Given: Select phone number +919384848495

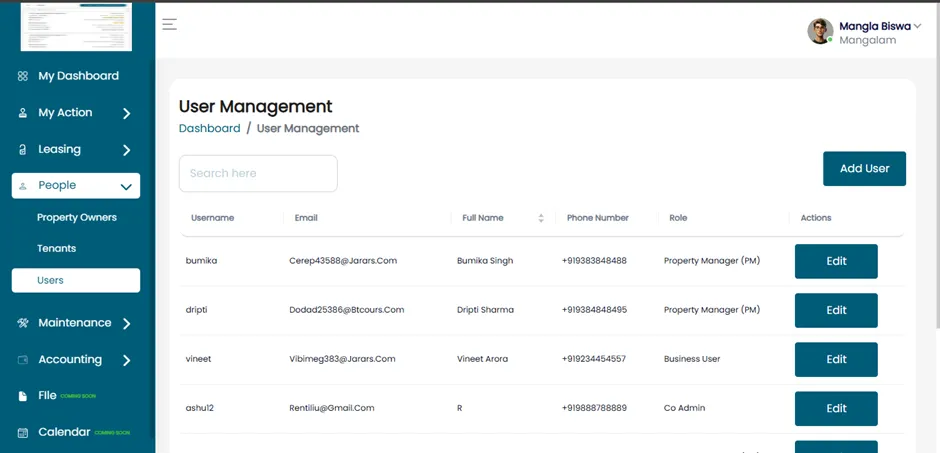Looking at the screenshot, I should coord(594,310).
